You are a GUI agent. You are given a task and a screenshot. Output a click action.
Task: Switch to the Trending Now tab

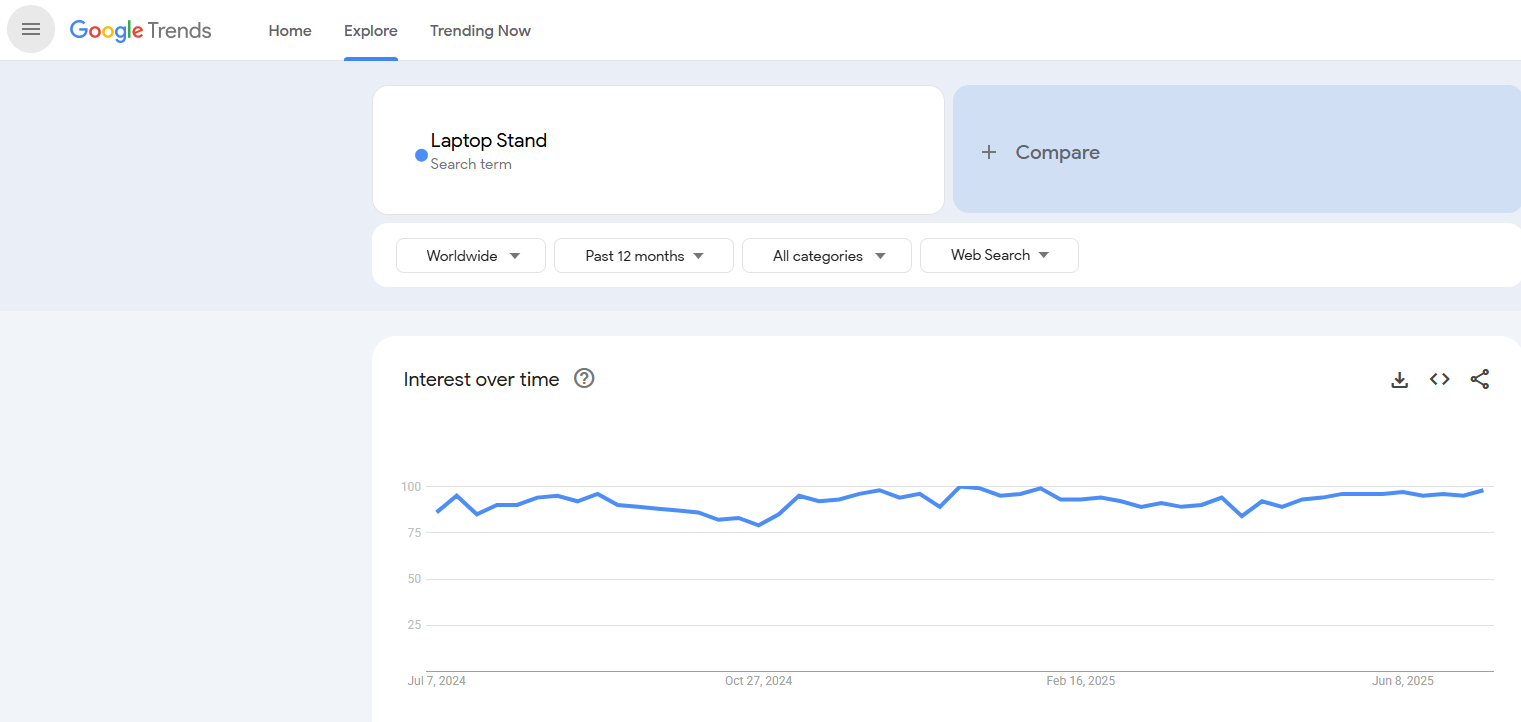coord(480,30)
